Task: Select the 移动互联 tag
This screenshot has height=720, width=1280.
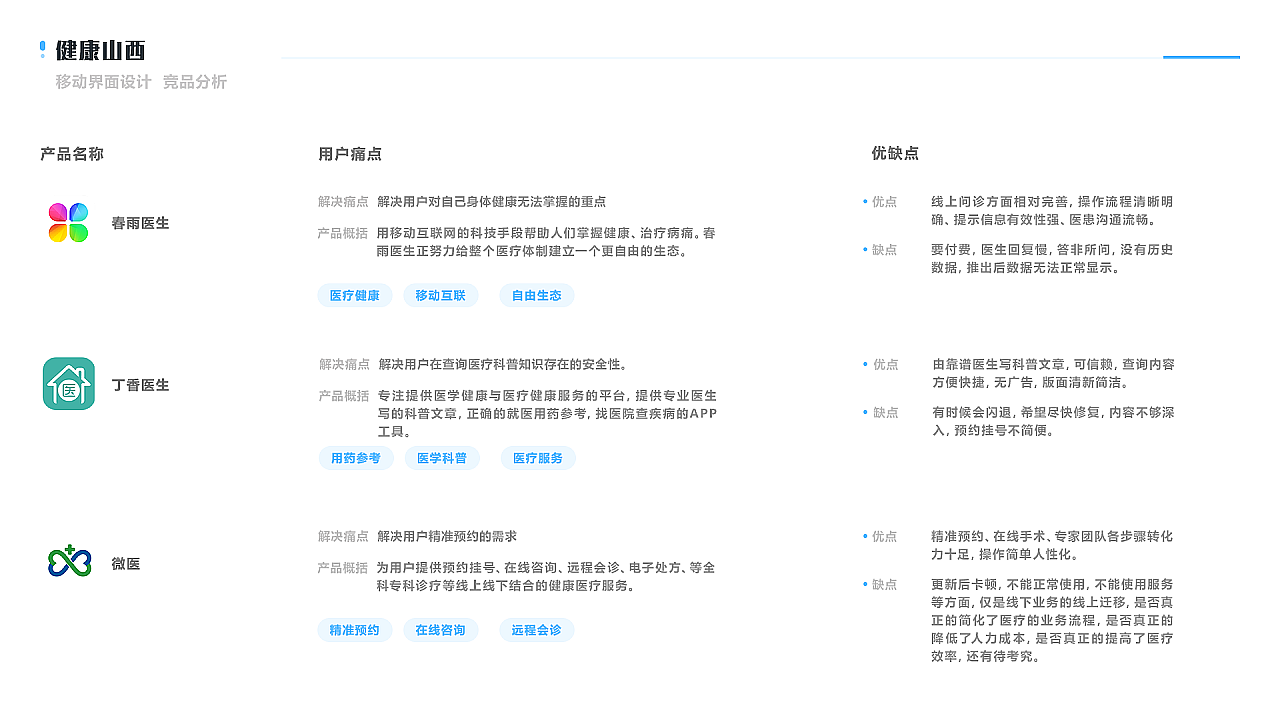Action: coord(441,295)
